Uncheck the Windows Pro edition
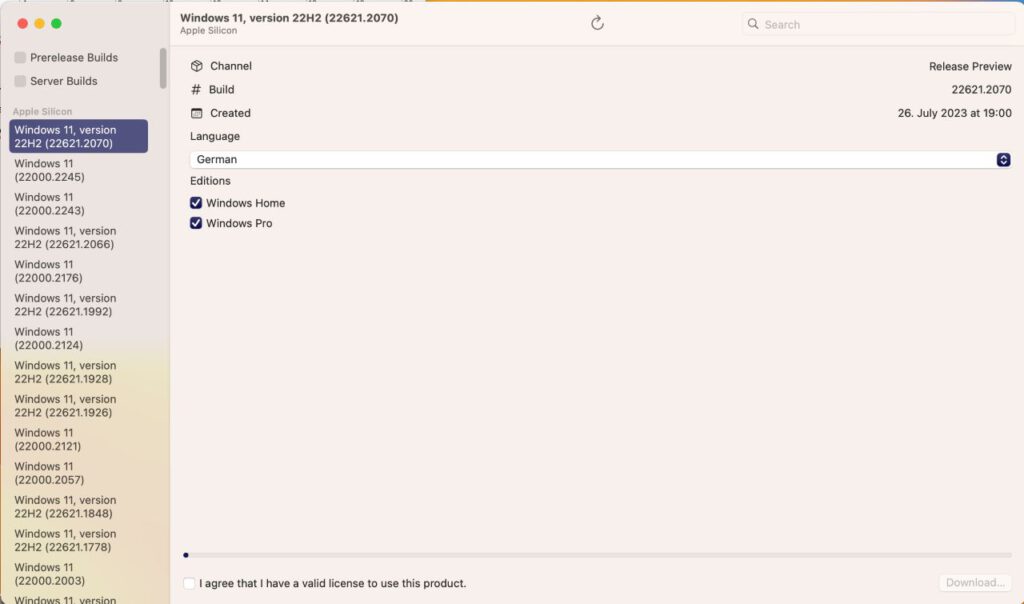1024x604 pixels. point(196,223)
